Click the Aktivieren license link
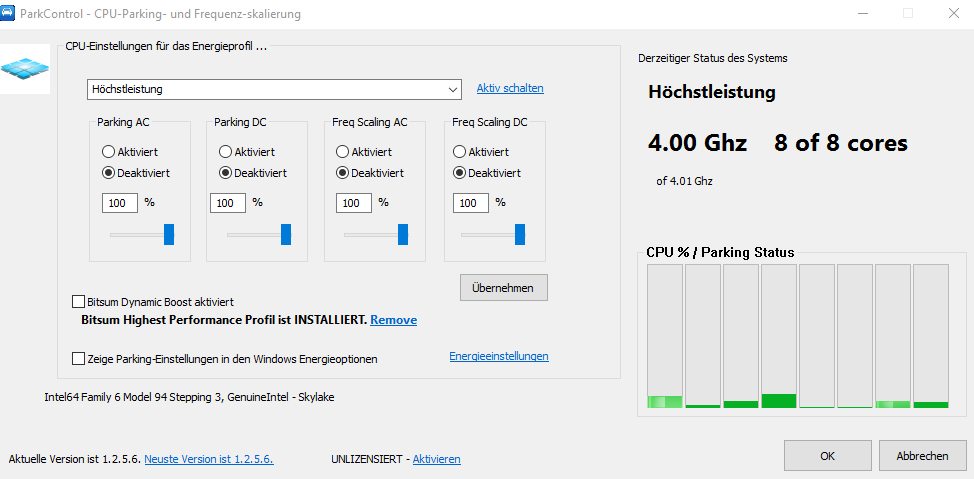Viewport: 974px width, 479px height. tap(436, 459)
